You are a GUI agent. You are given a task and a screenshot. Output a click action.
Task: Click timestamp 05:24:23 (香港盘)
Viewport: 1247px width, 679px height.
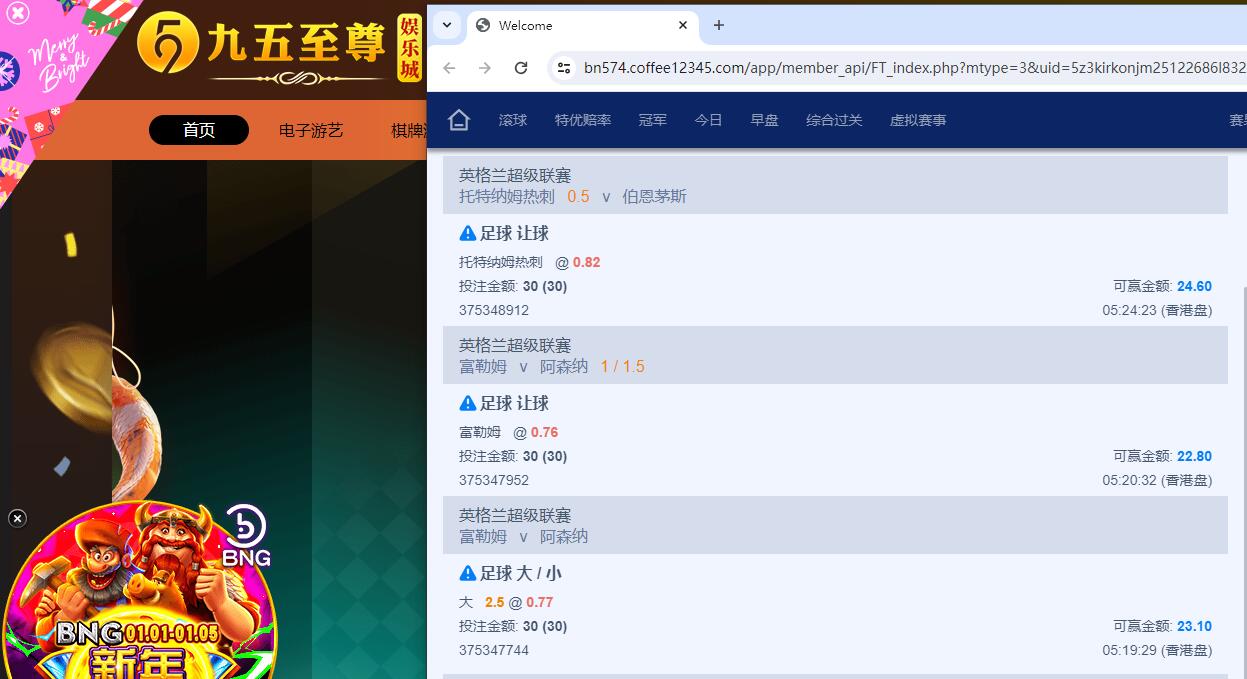(x=1157, y=310)
